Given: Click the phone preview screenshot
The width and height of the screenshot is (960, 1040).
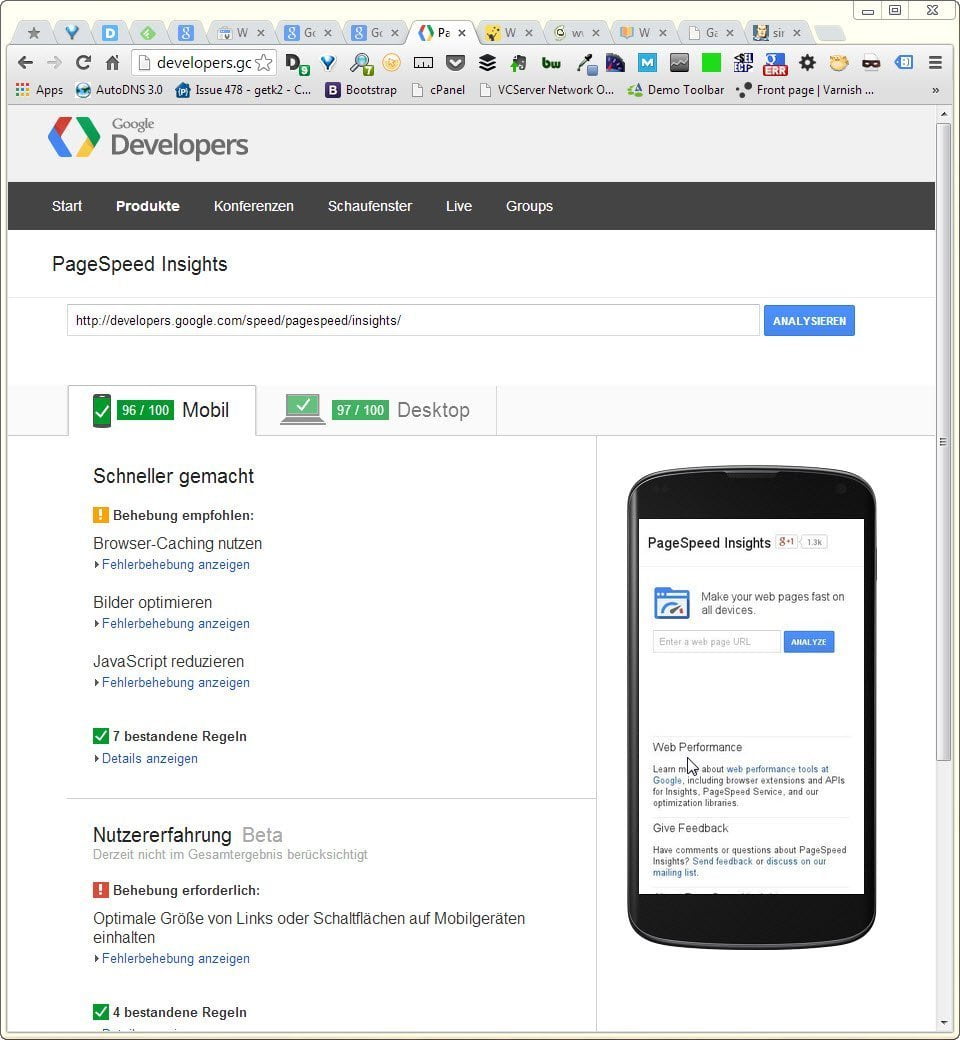Looking at the screenshot, I should tap(751, 706).
